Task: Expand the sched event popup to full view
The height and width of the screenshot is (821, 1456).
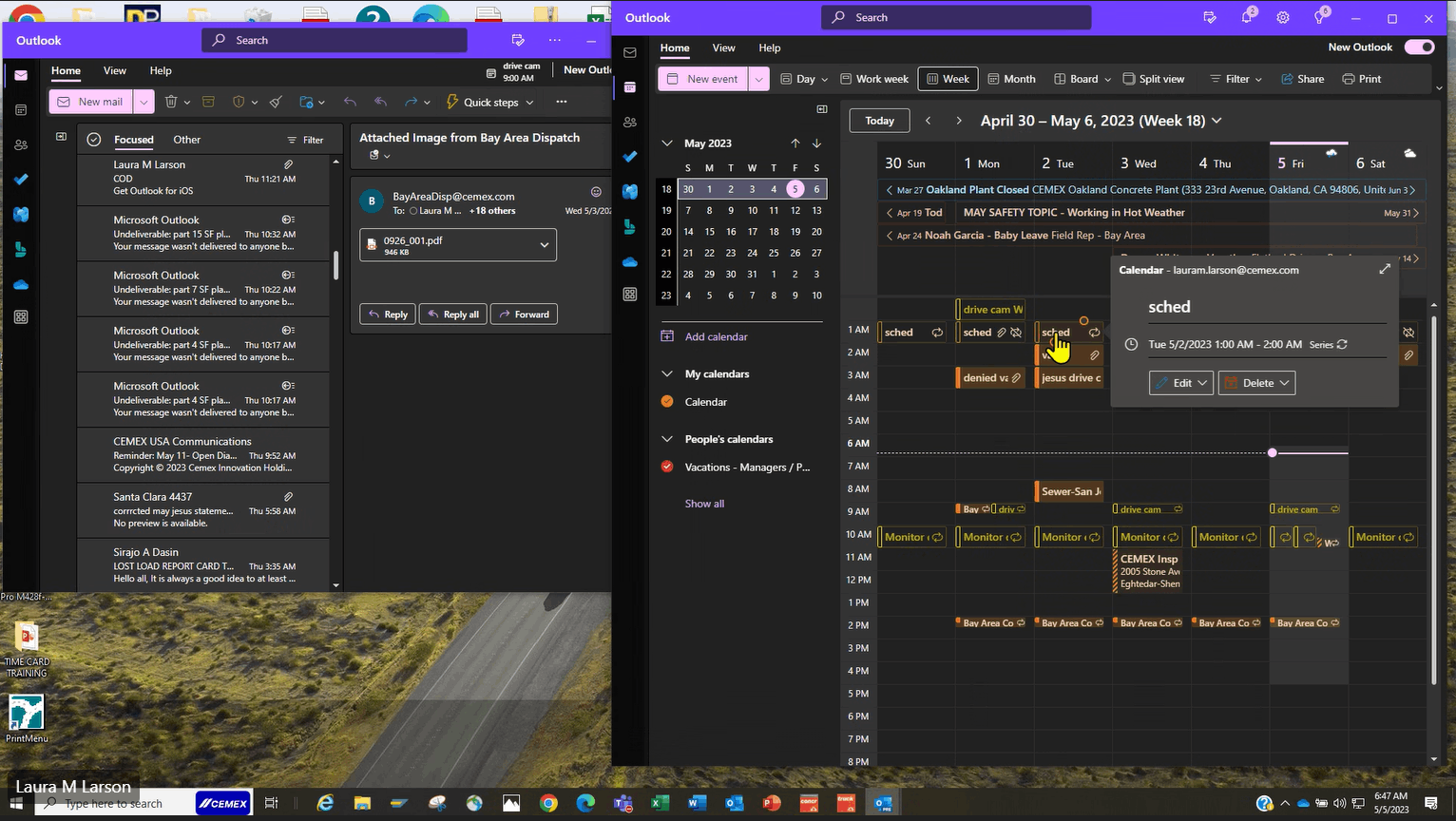Action: tap(1385, 269)
